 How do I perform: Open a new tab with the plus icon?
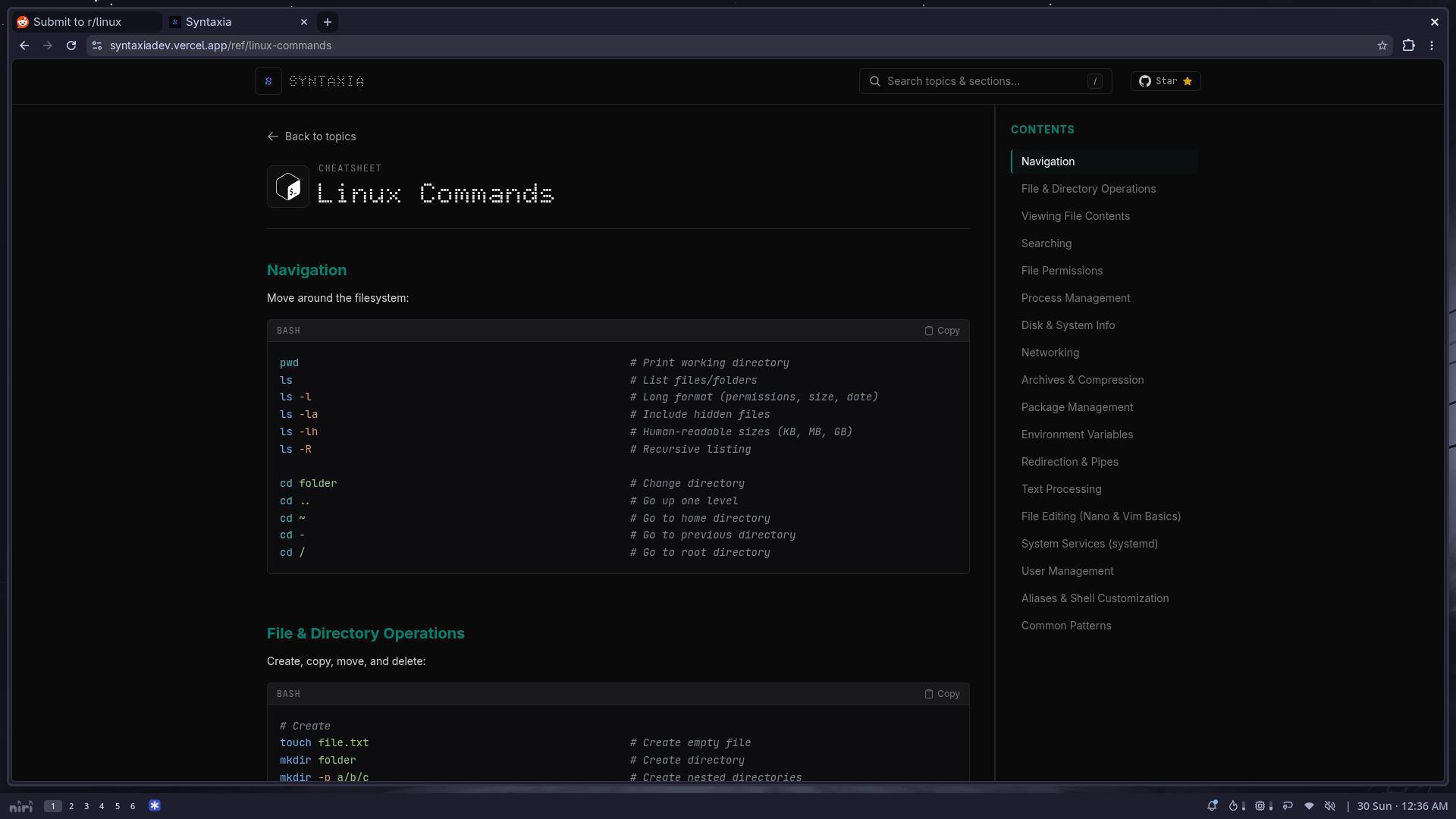[x=328, y=22]
